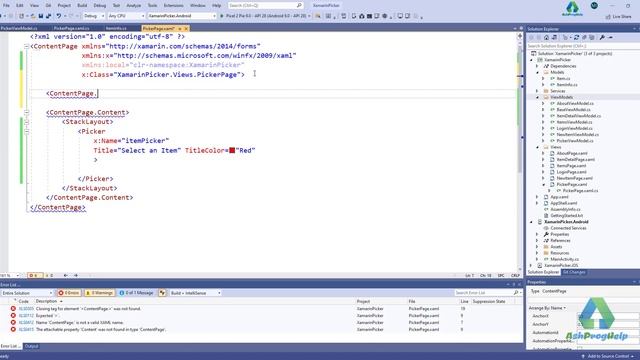Click the search magnifier icon in the title bar
Screen dimensions: 640x360
click(x=299, y=5)
